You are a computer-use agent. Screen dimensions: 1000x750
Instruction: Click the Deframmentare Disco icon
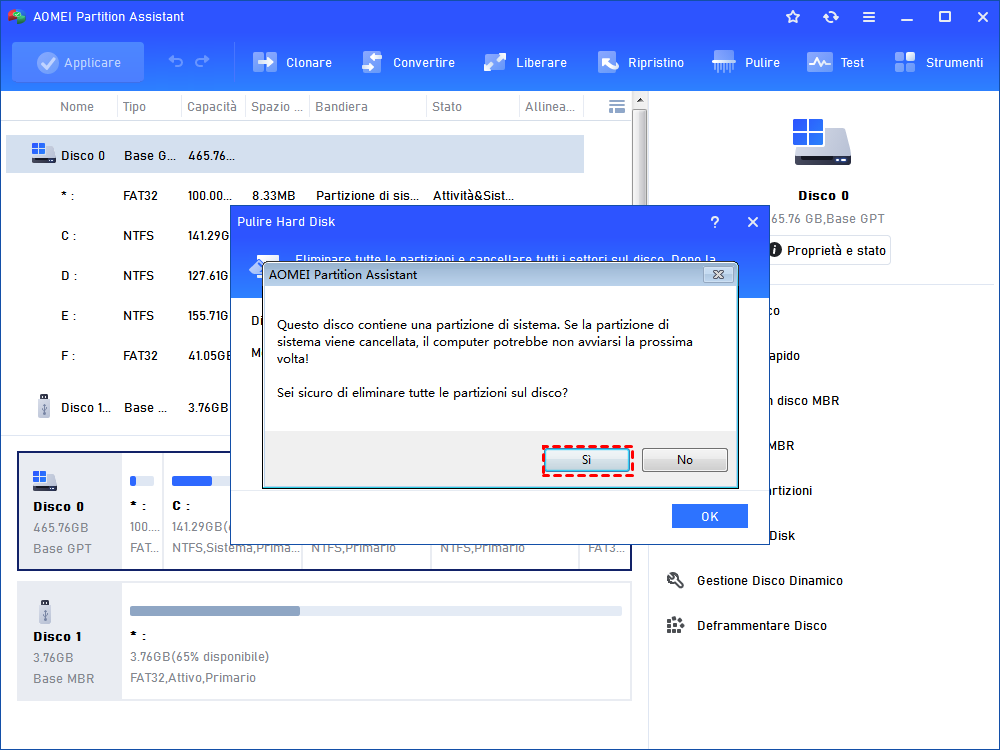(675, 625)
